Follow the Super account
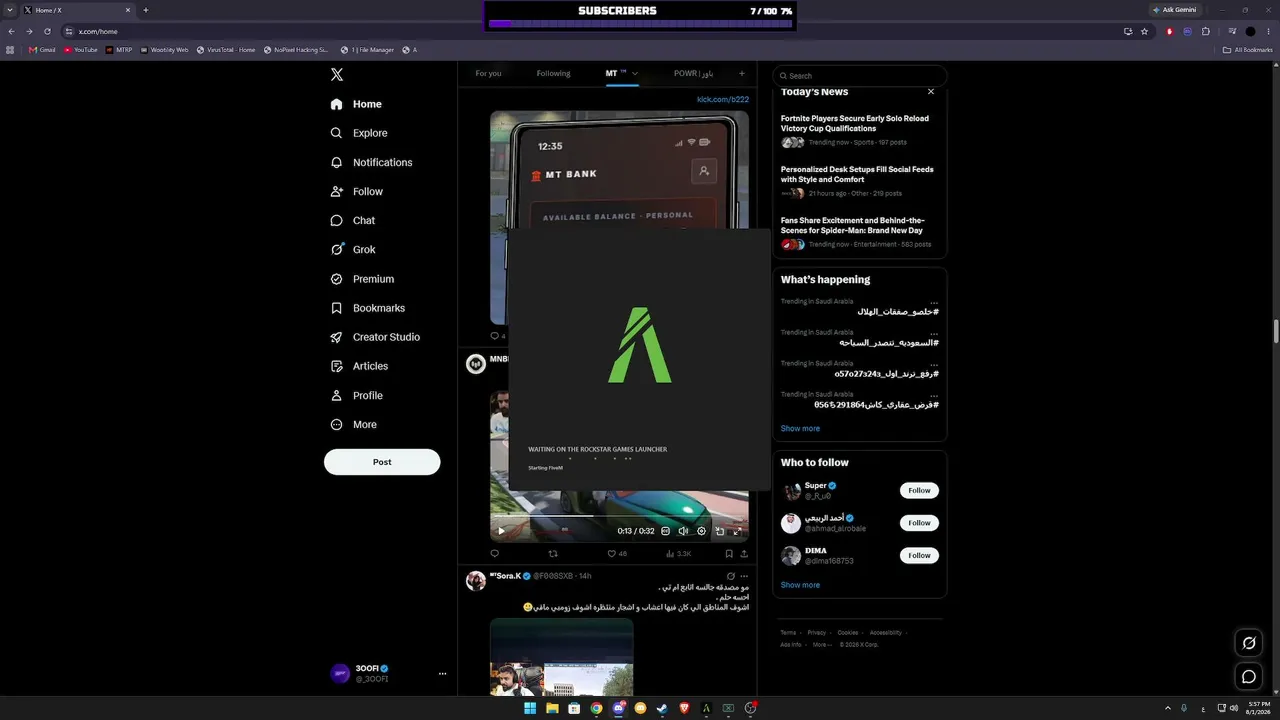 (x=919, y=490)
